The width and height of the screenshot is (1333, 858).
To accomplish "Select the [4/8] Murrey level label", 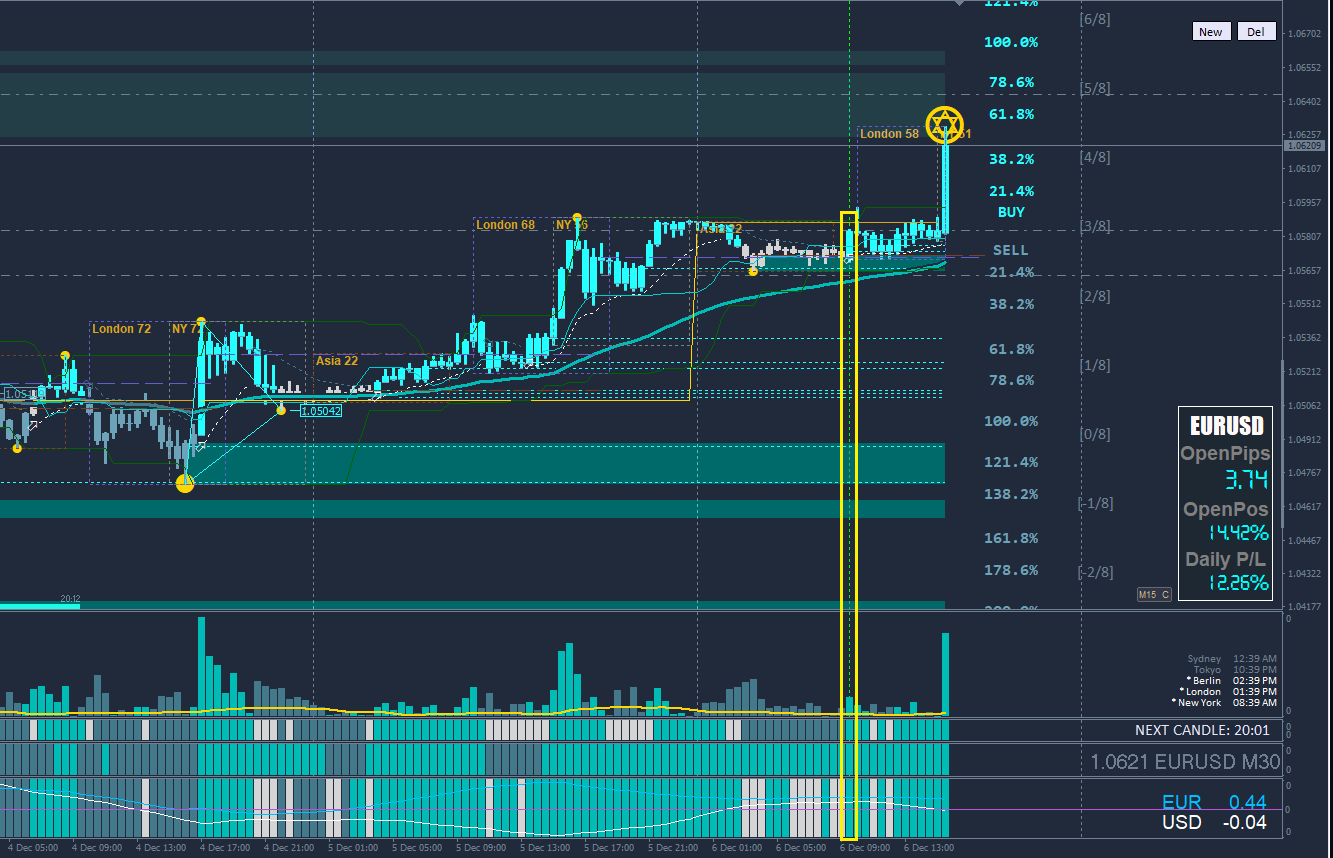I will (1095, 157).
